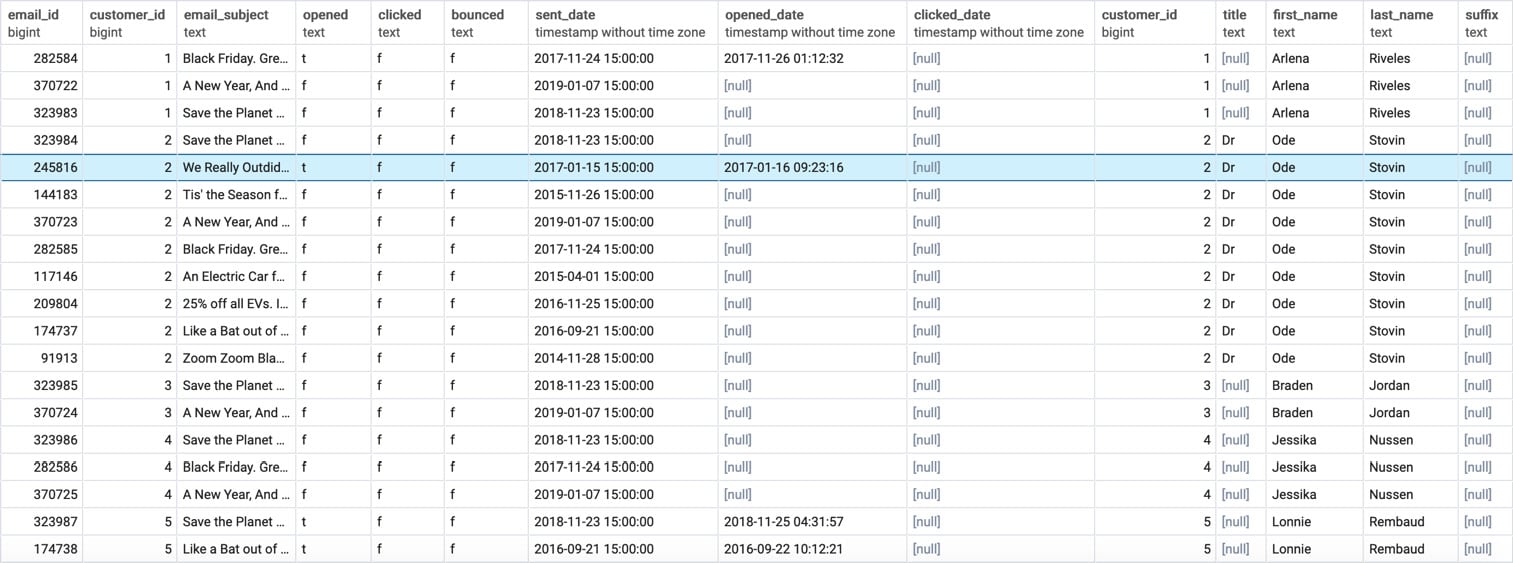The height and width of the screenshot is (563, 1513).
Task: Click the suffix column header
Action: click(1485, 23)
